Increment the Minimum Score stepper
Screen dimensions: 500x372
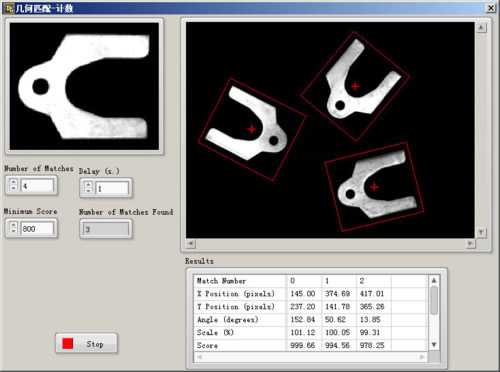coord(13,225)
